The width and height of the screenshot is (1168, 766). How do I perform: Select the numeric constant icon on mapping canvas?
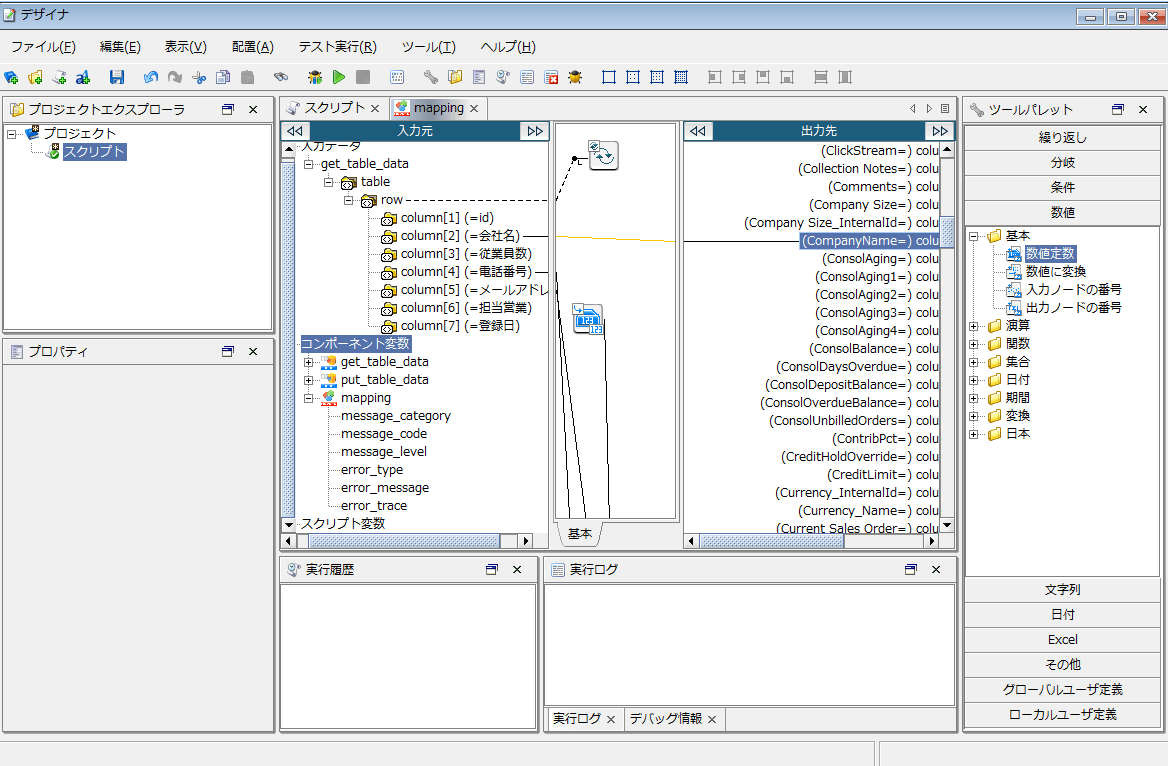point(587,318)
